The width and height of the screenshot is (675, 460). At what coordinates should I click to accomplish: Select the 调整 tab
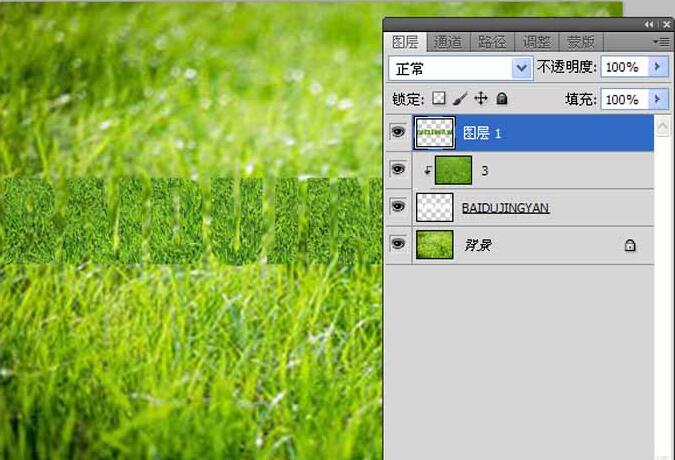537,42
